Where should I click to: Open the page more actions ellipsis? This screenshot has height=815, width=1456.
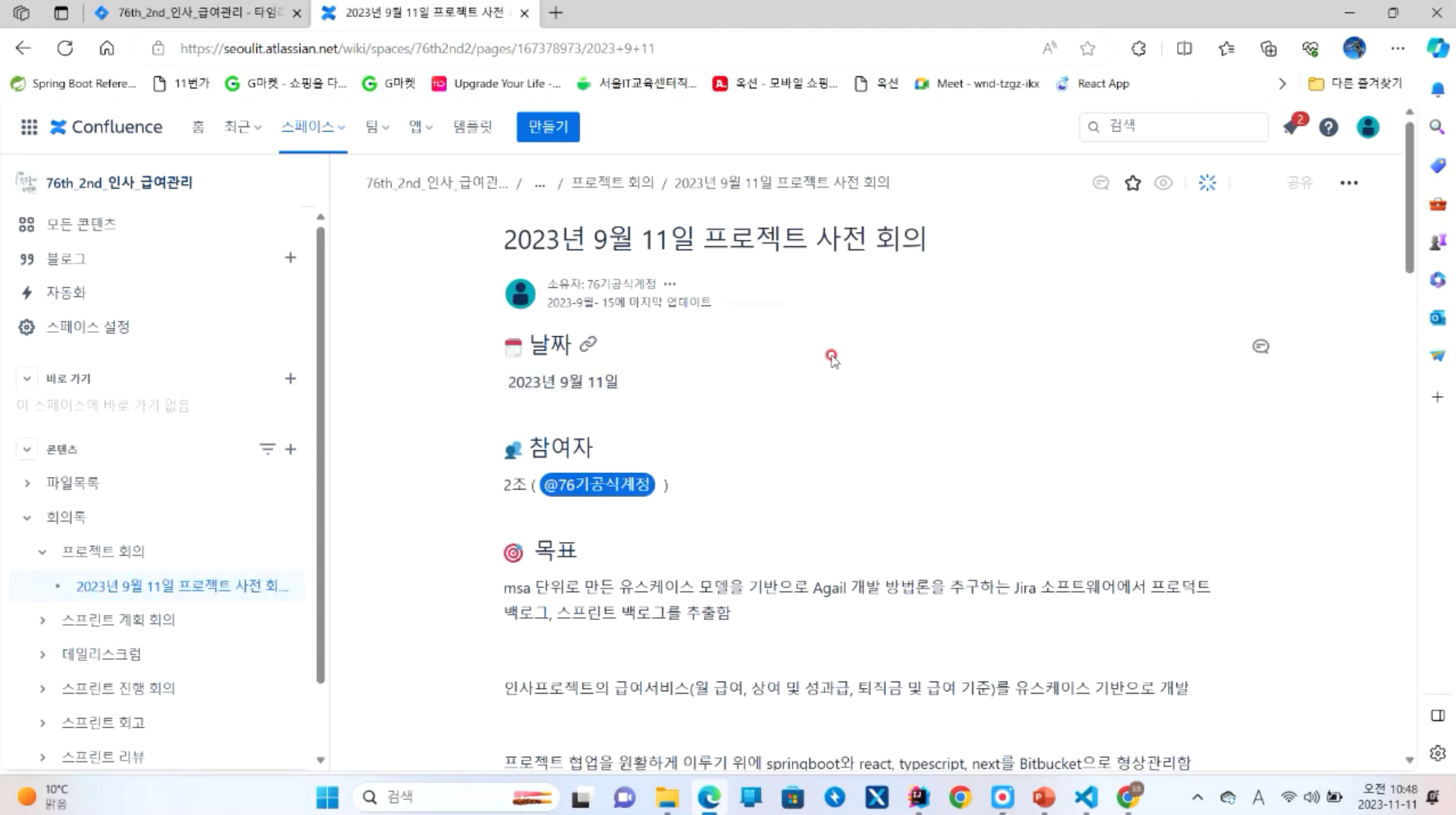click(x=1349, y=183)
